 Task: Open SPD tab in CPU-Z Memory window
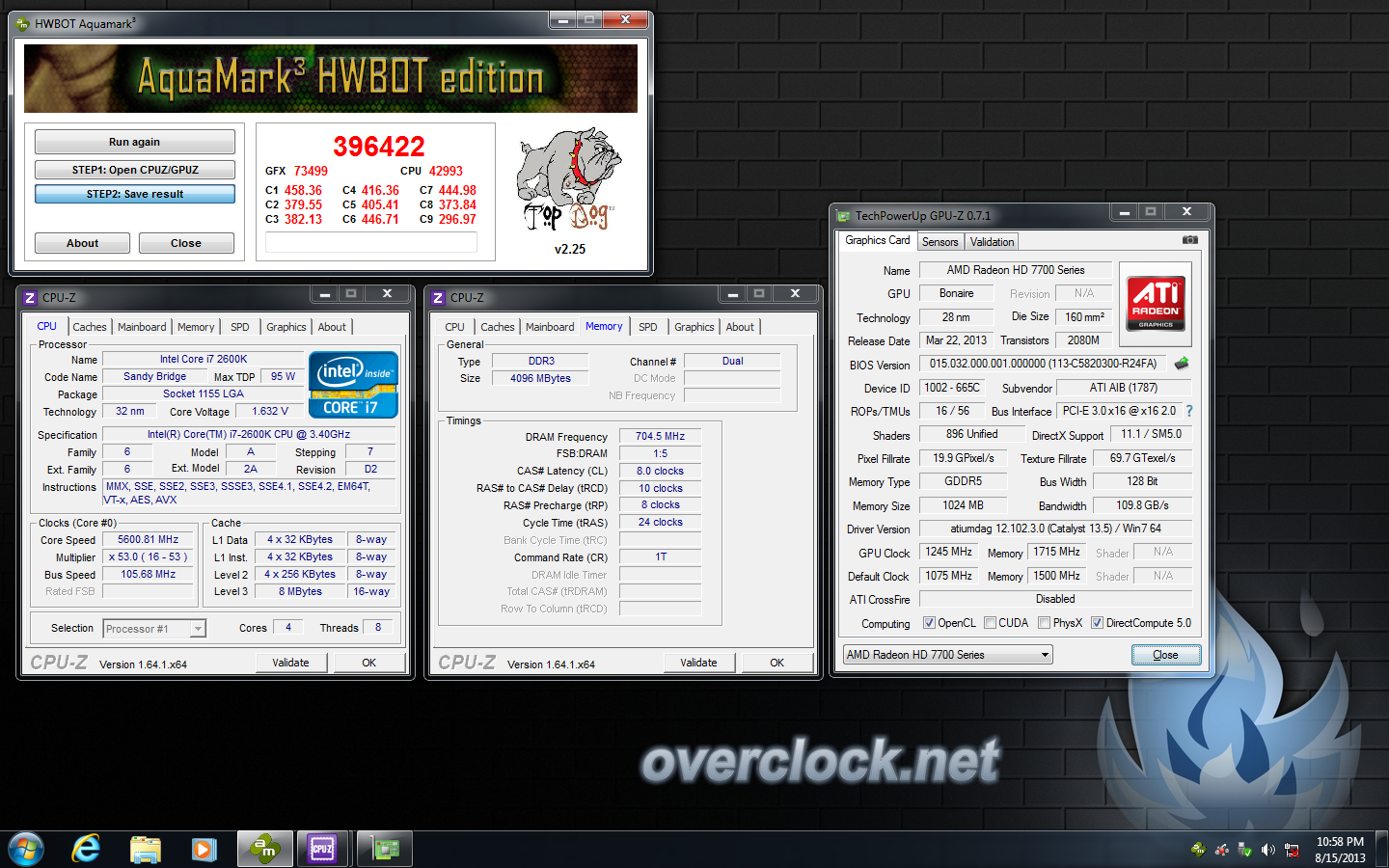point(648,327)
